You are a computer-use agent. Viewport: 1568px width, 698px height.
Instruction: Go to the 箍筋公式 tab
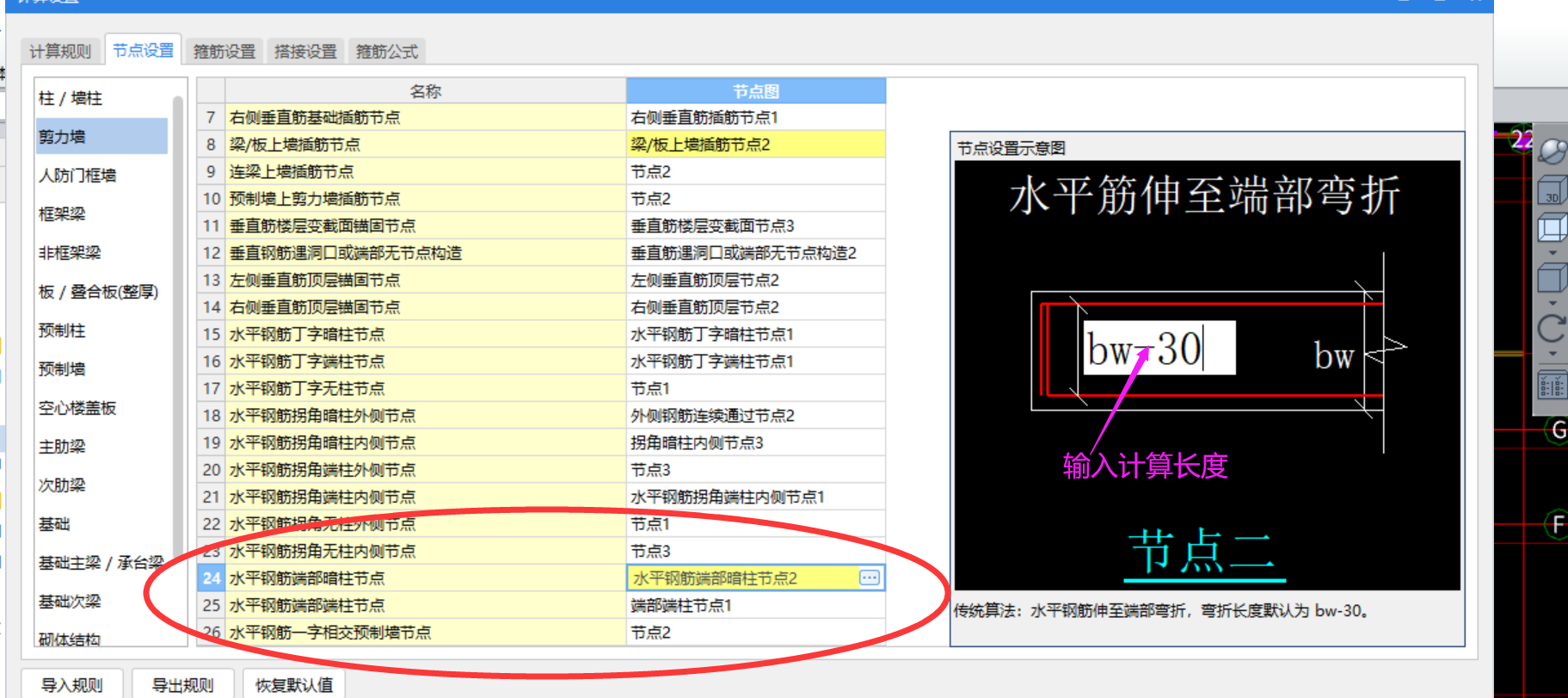(387, 52)
